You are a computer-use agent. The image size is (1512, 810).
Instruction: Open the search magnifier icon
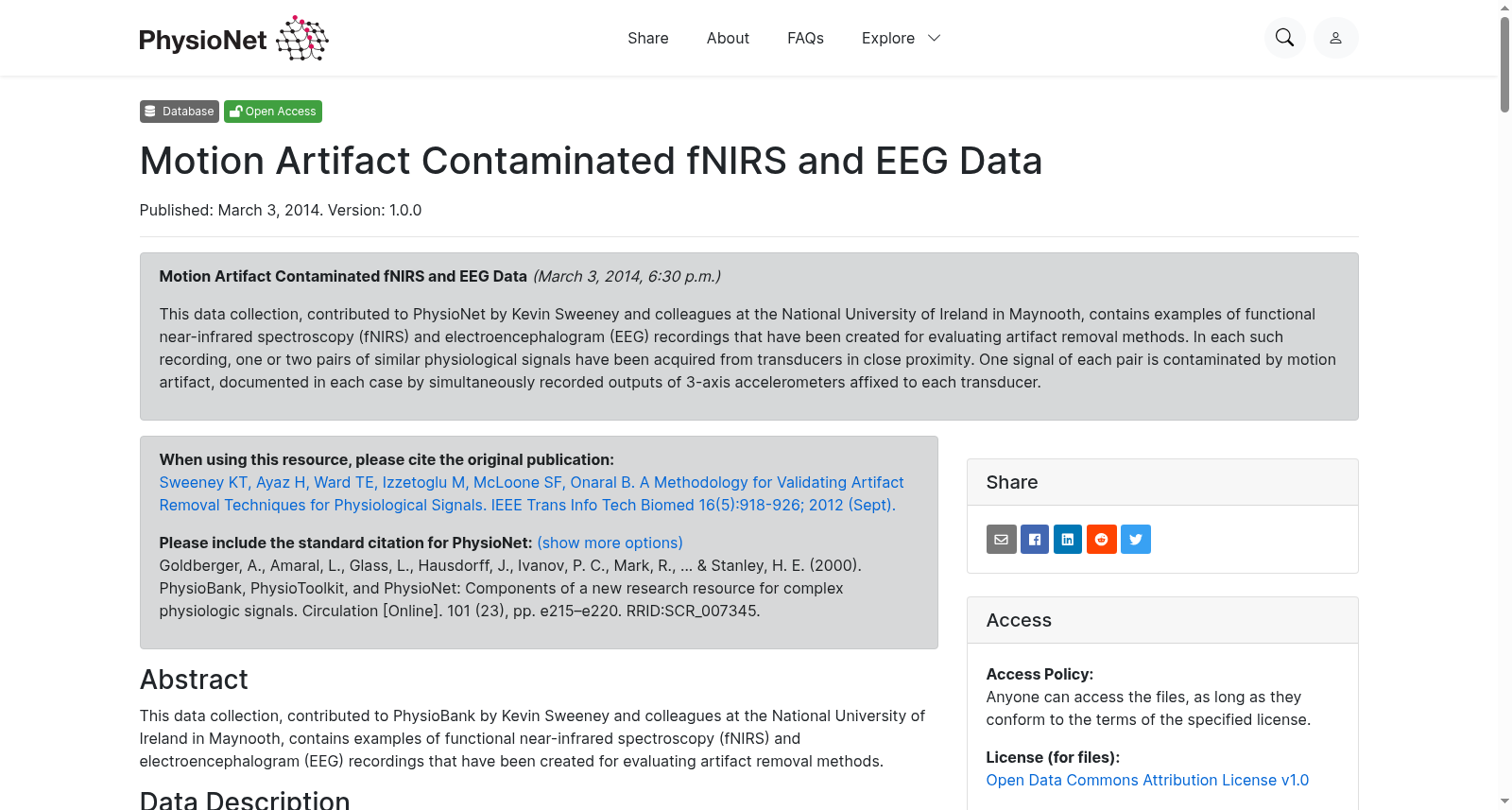tap(1284, 38)
